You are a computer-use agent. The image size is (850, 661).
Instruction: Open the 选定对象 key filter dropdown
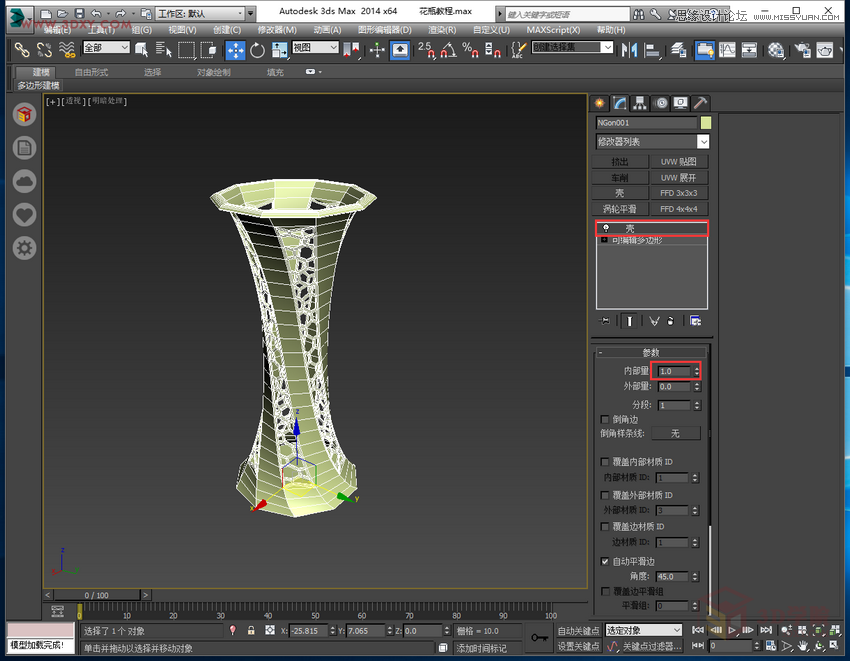643,630
